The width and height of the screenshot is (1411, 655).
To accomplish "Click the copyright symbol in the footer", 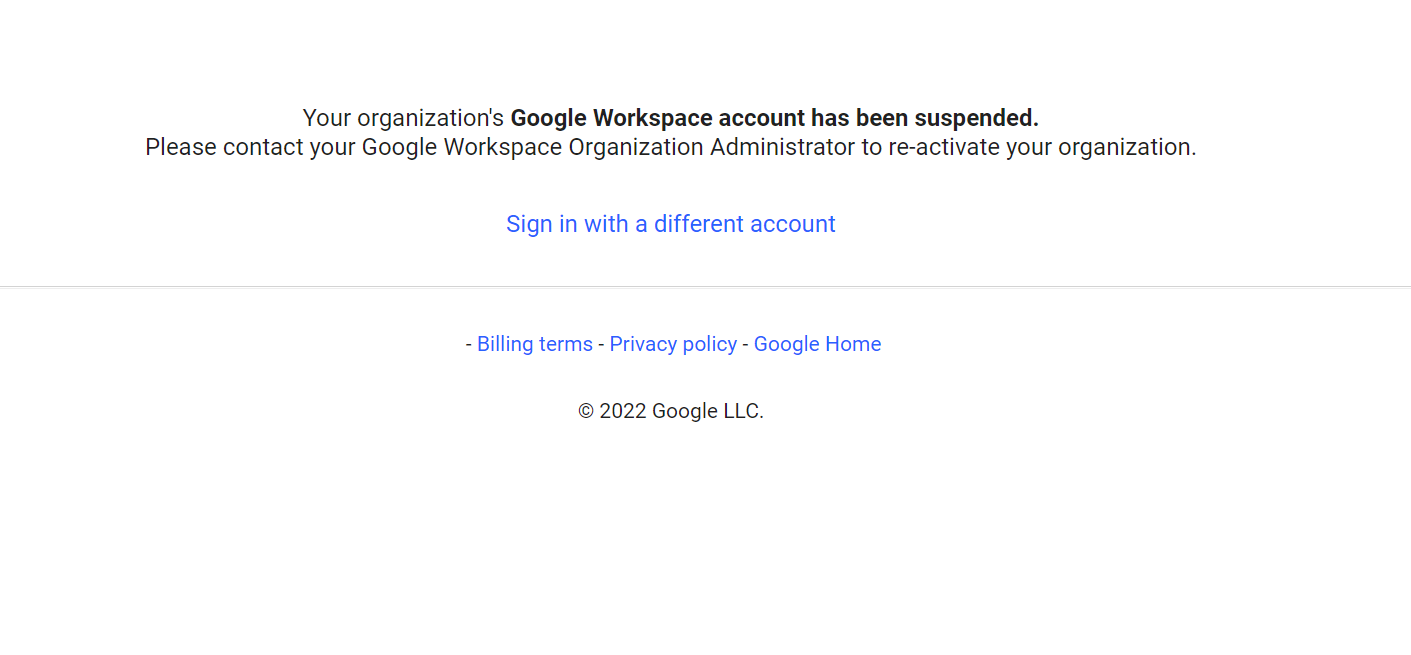I will [x=586, y=411].
